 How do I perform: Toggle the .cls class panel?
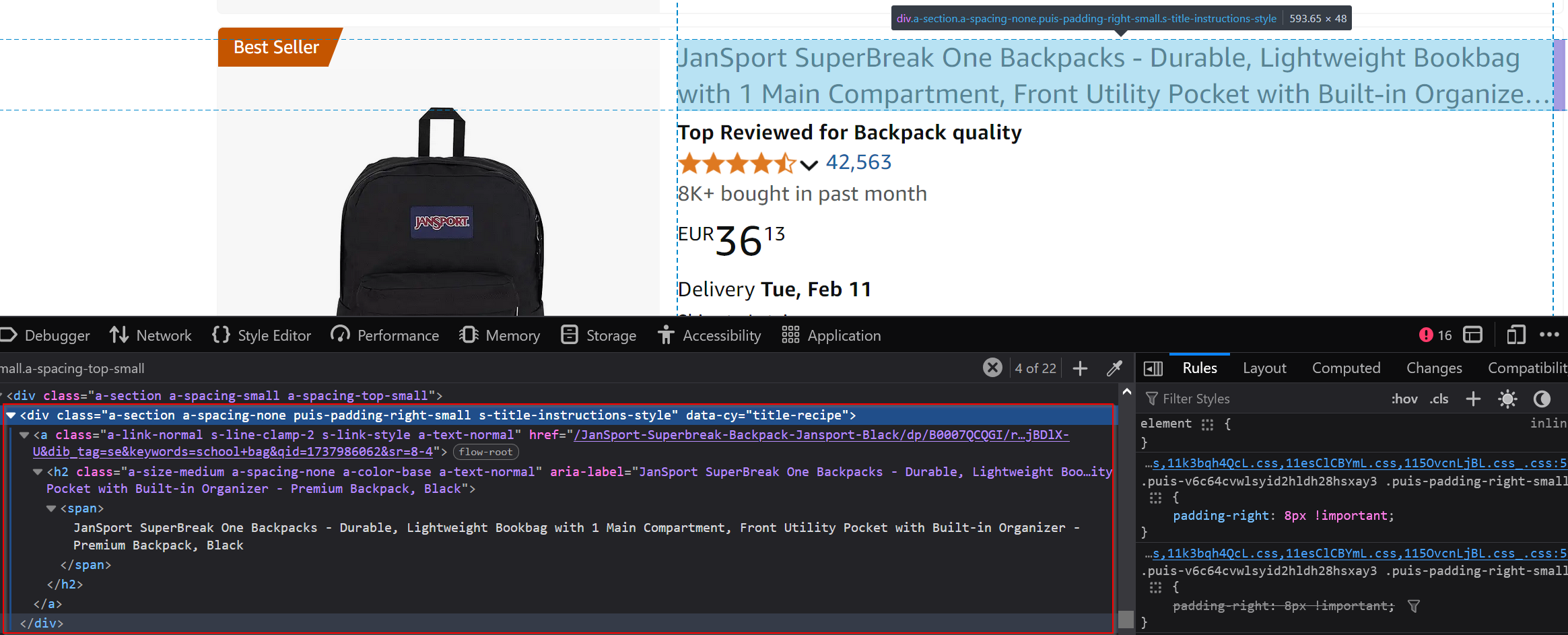click(x=1439, y=399)
